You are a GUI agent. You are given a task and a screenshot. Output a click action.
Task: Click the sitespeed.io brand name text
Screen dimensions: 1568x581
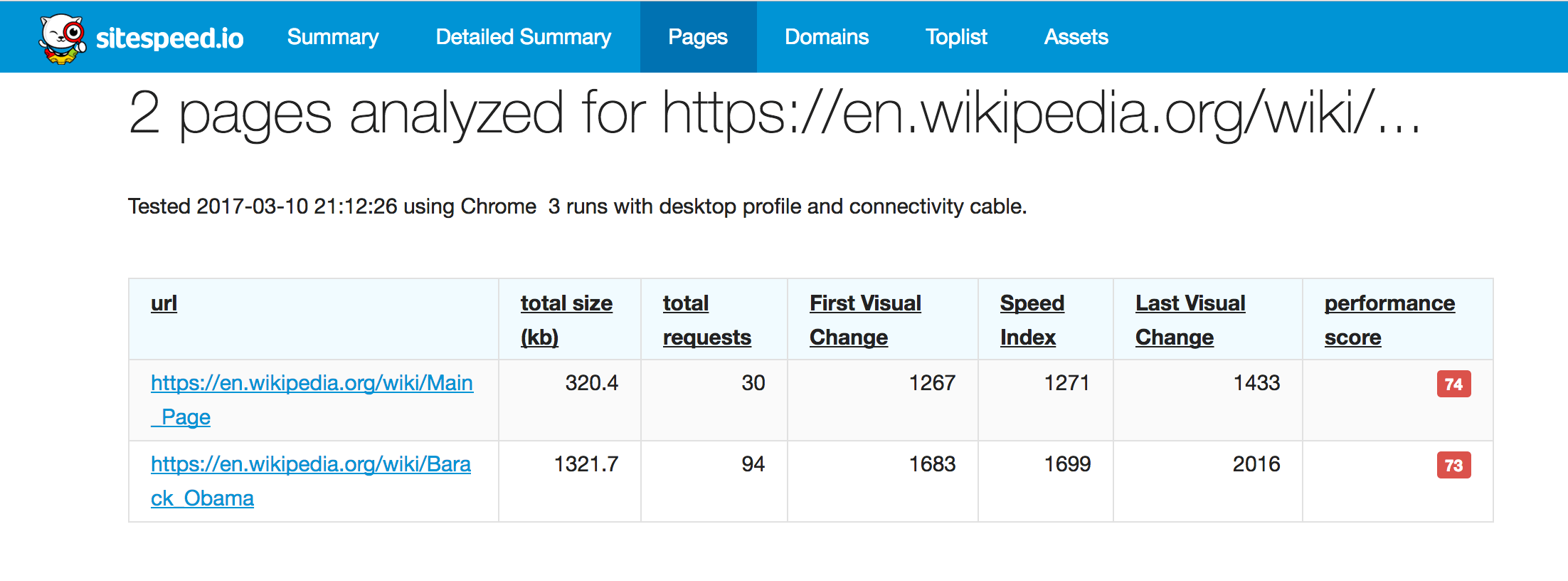click(x=169, y=38)
